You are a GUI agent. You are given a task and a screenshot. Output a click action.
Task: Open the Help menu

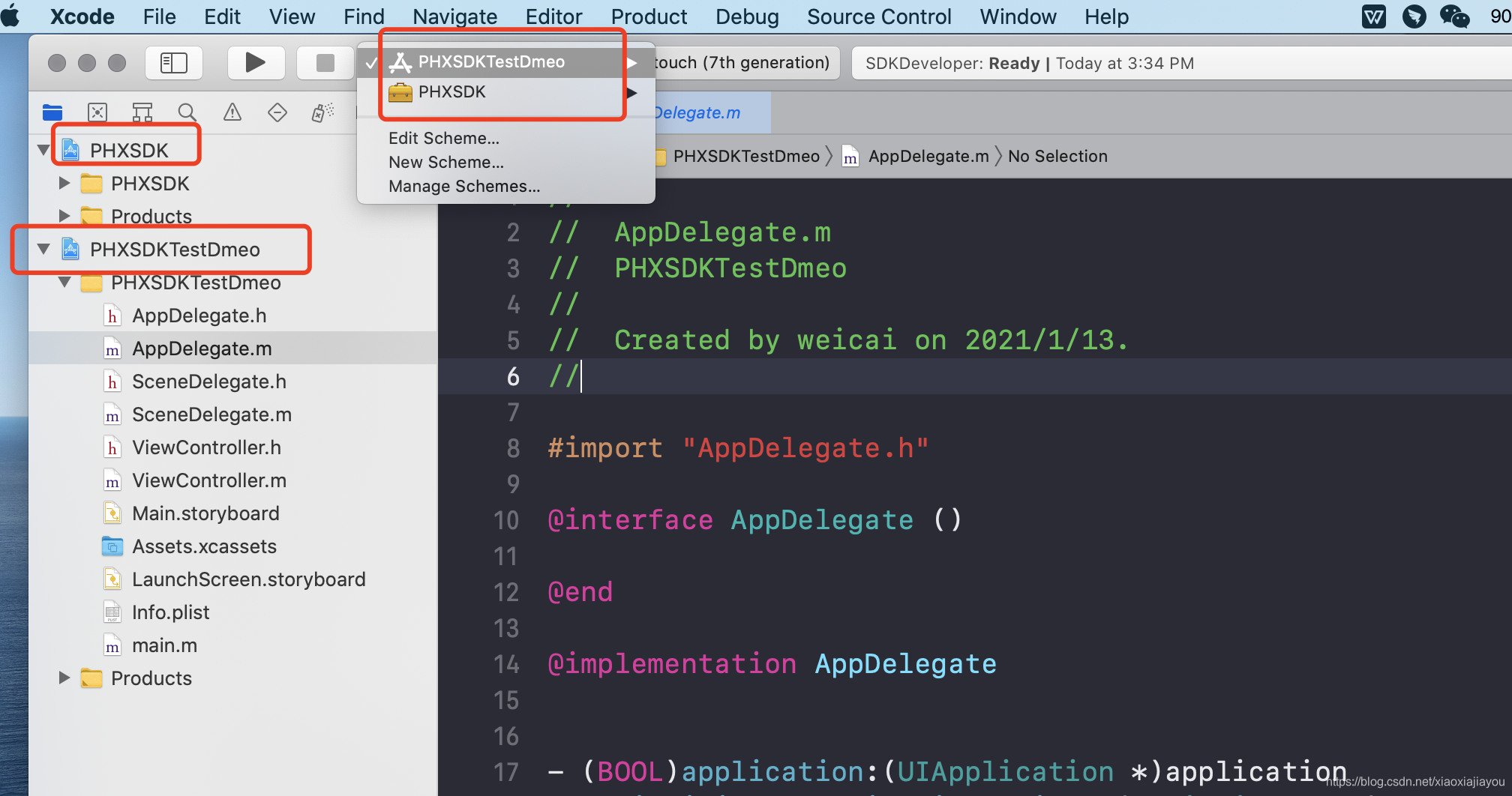(1106, 16)
